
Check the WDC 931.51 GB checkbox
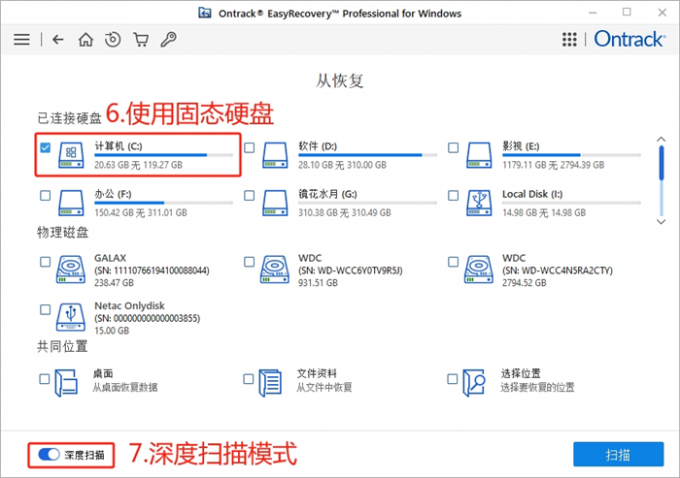249,262
